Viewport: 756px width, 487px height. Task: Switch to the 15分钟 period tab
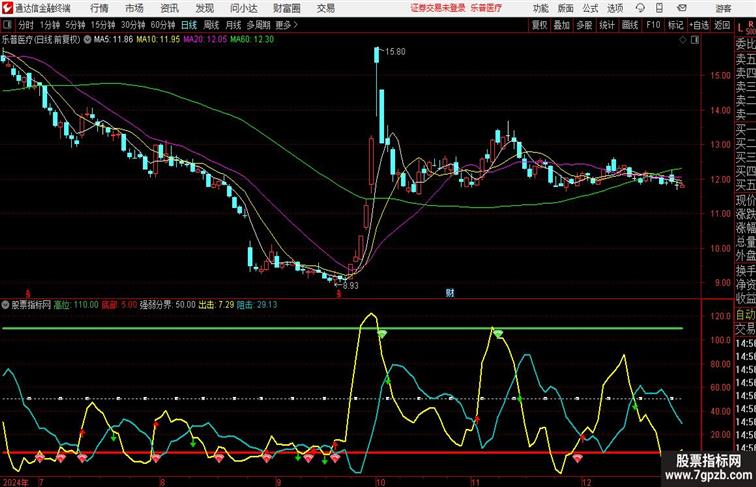click(x=103, y=25)
